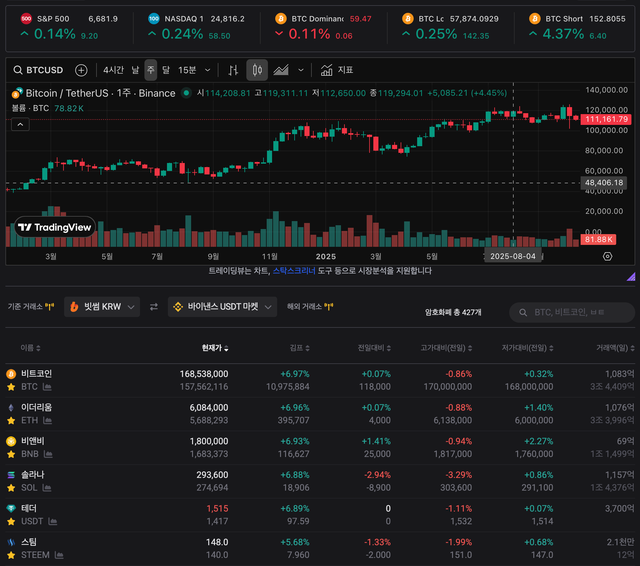Click the 111,161.79 price label
This screenshot has width=640, height=566.
606,119
